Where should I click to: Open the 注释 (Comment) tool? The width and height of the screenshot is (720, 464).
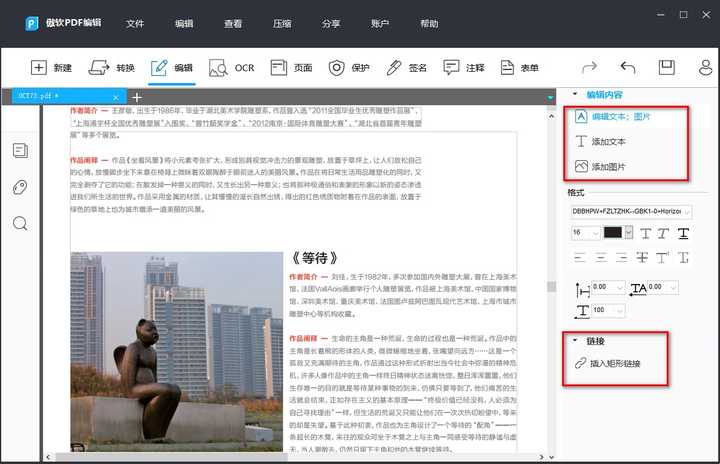463,68
